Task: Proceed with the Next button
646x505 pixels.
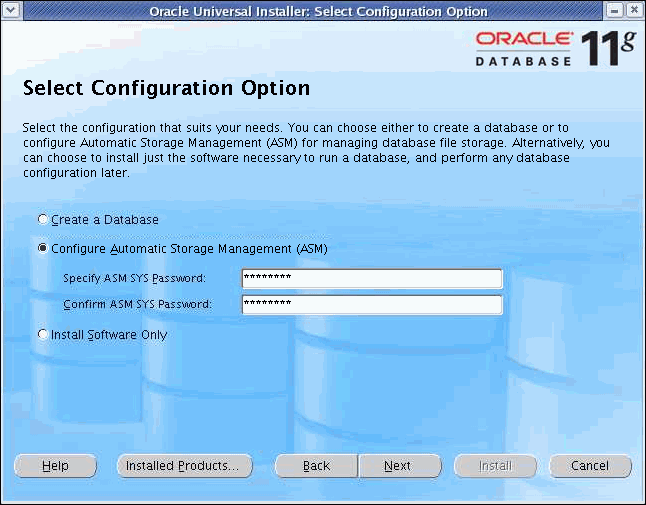Action: click(398, 466)
